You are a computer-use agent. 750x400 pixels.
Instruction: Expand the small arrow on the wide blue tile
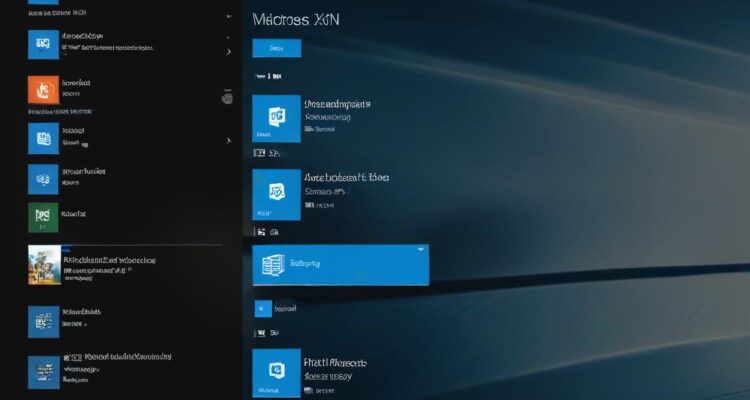point(421,249)
